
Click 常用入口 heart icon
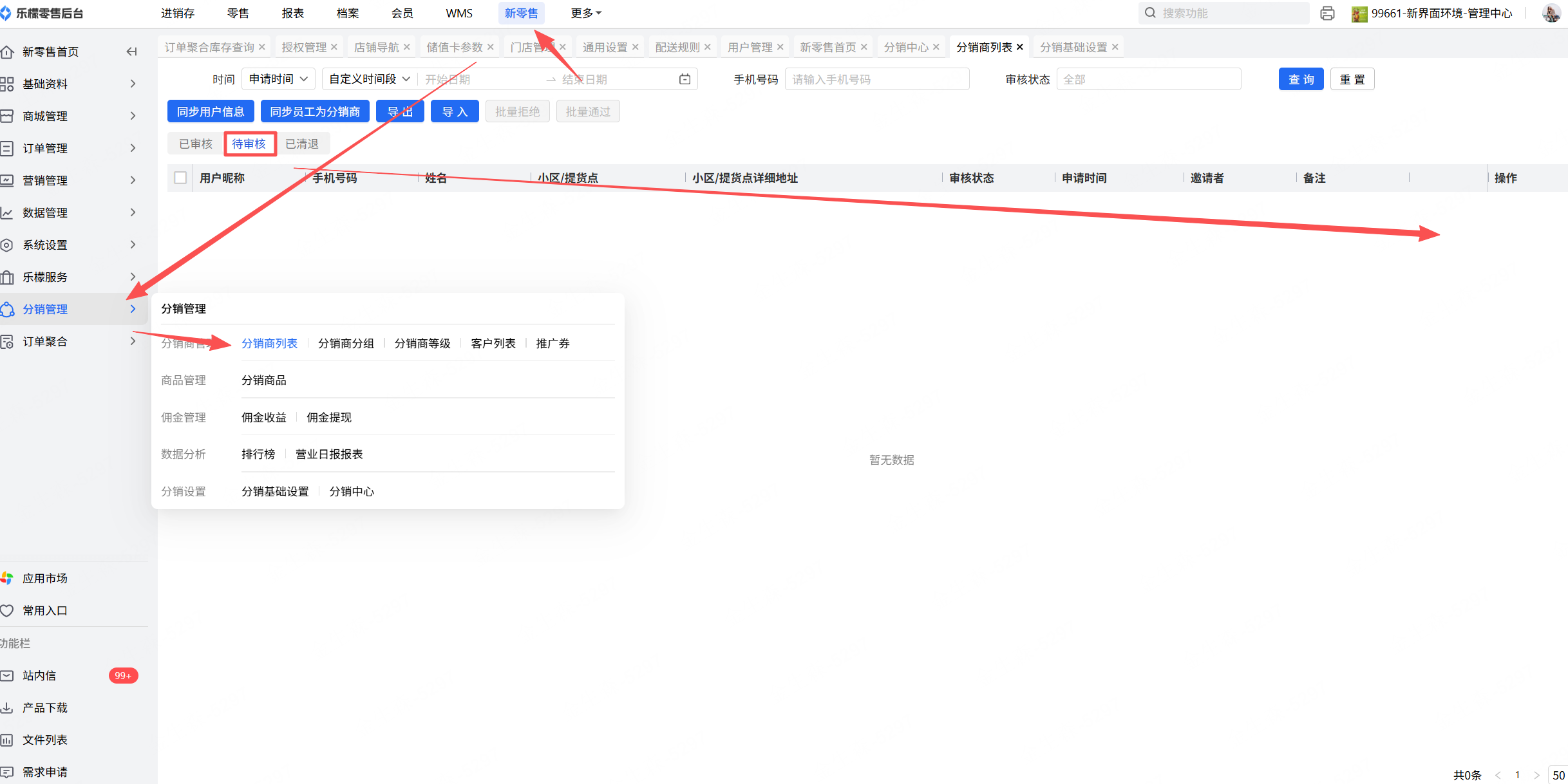(7, 610)
